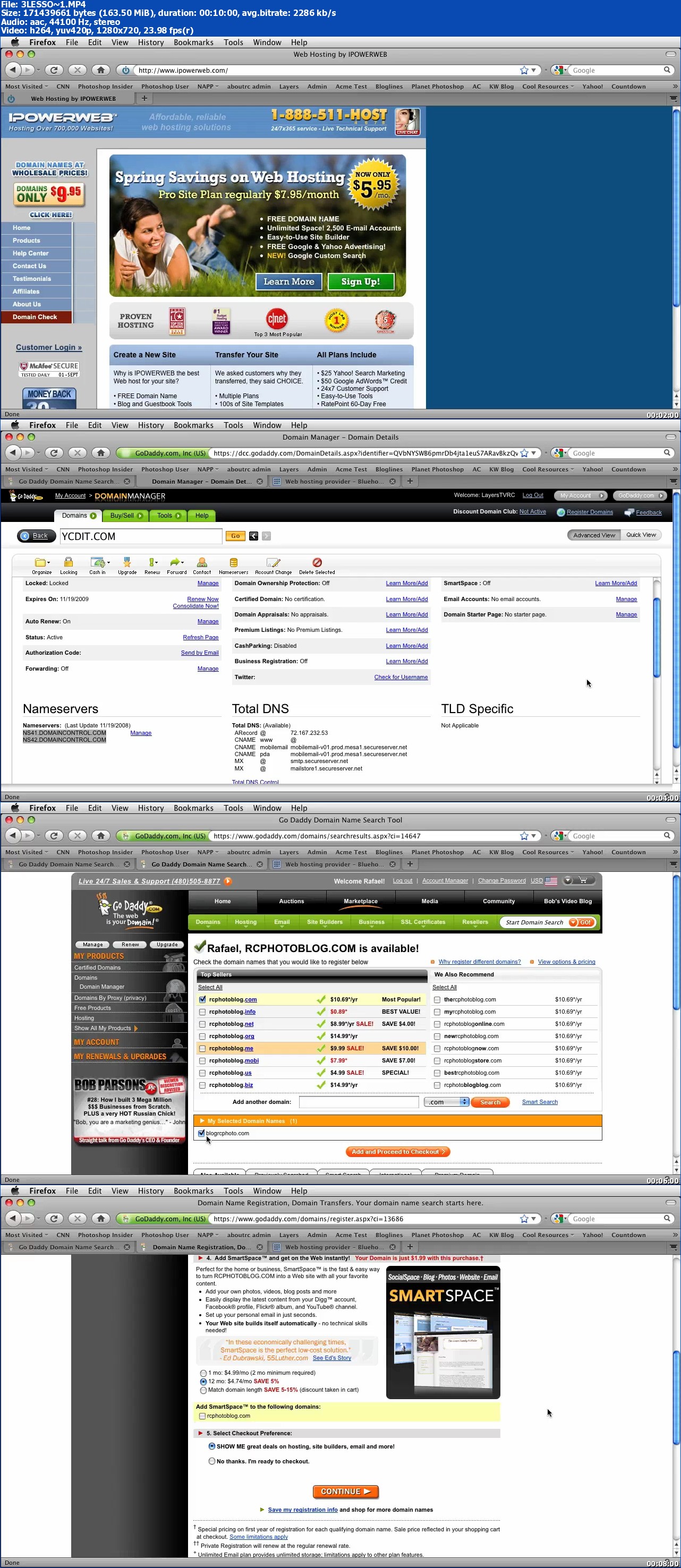Click the Add another domain text field

[359, 1102]
